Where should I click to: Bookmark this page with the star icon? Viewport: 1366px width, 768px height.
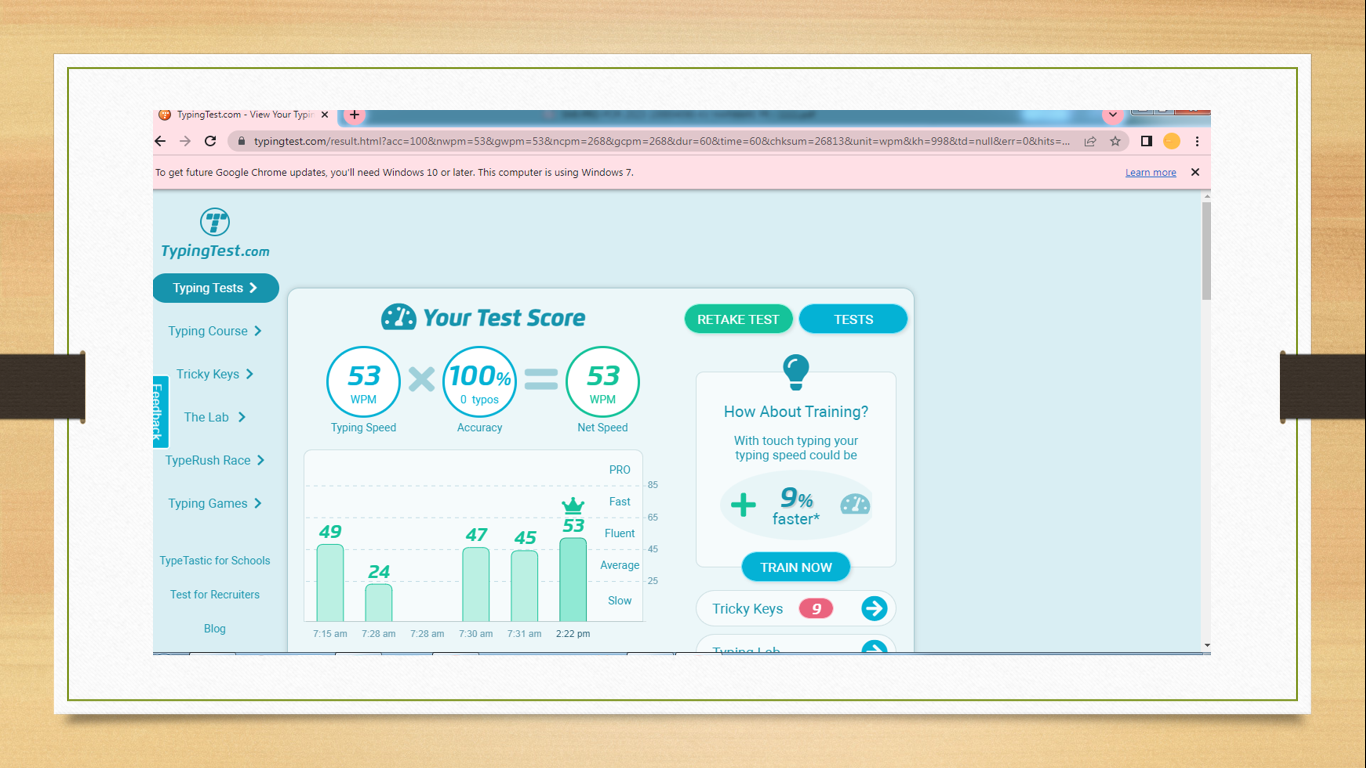click(x=1115, y=142)
